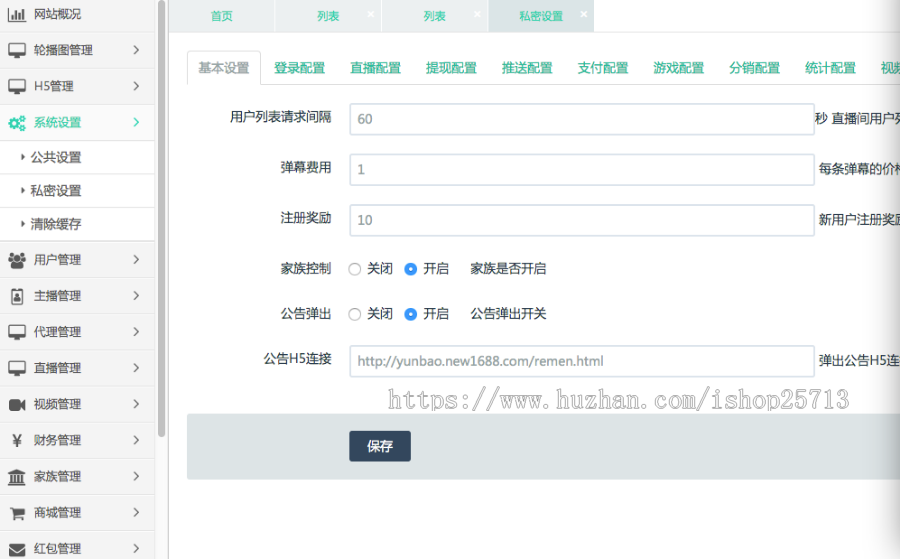The image size is (900, 559).
Task: Click the 家族管理 bank icon
Action: [x=17, y=477]
